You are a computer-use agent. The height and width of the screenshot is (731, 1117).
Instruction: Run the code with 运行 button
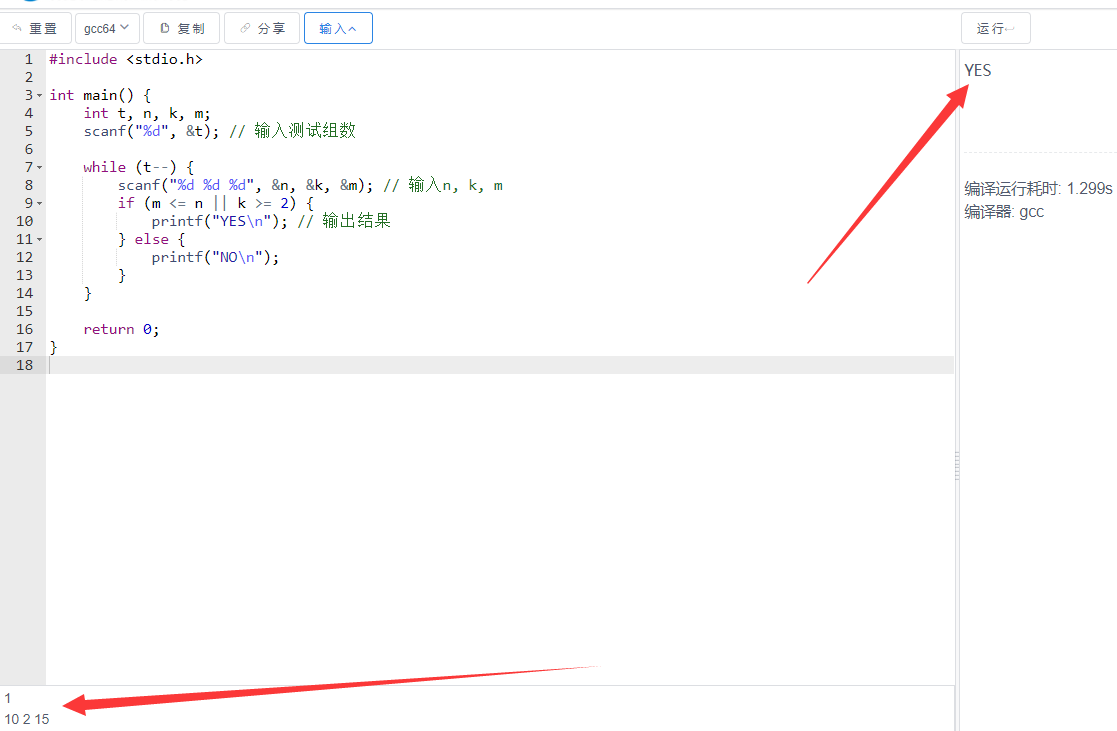[995, 28]
